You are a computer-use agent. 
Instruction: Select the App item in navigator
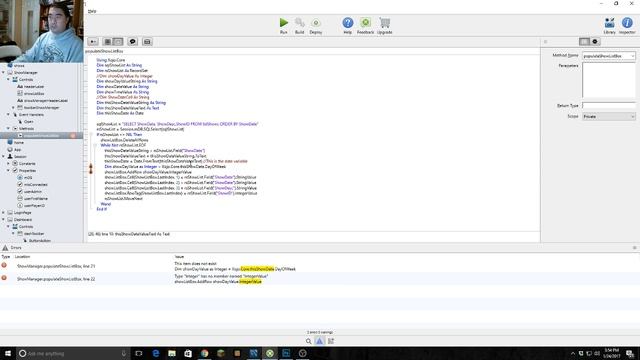[x=18, y=149]
